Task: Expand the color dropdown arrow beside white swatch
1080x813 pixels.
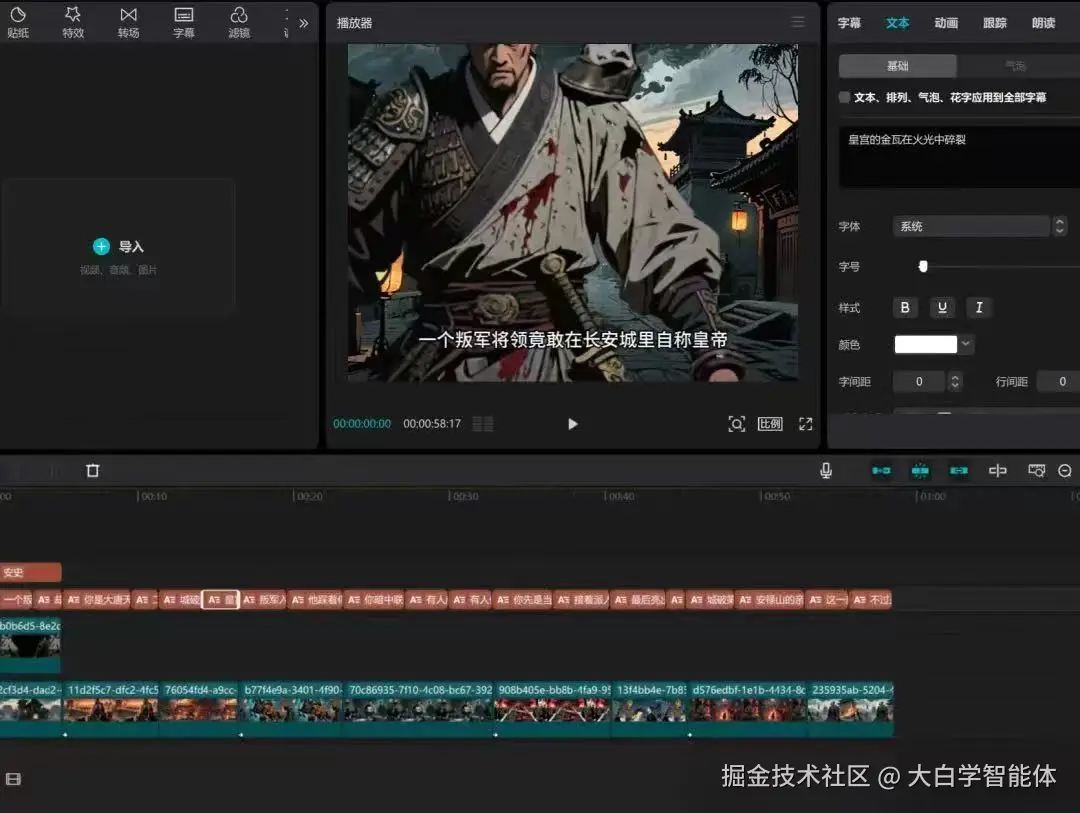Action: coord(965,344)
